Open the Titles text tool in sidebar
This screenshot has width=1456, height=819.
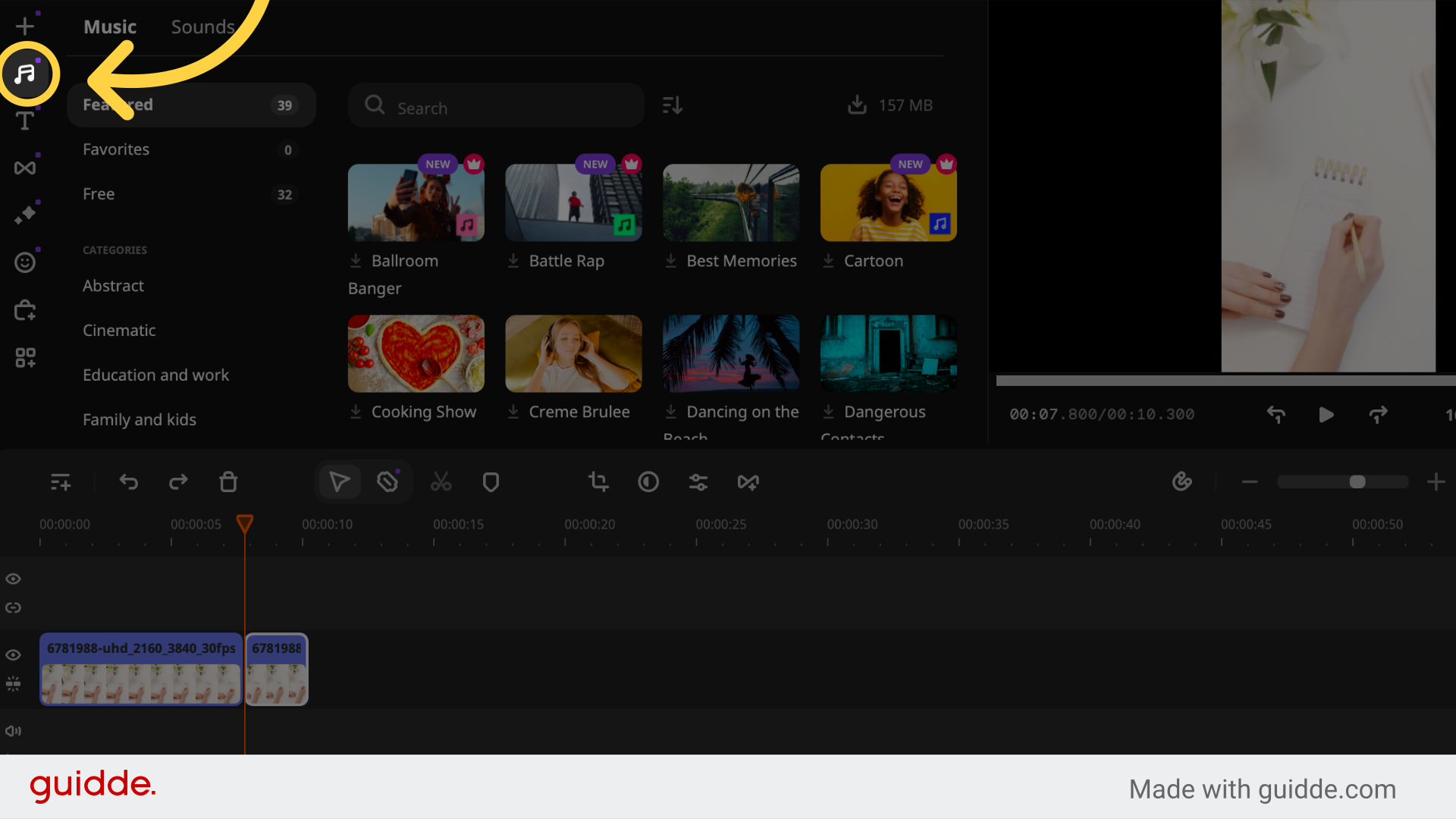coord(25,121)
